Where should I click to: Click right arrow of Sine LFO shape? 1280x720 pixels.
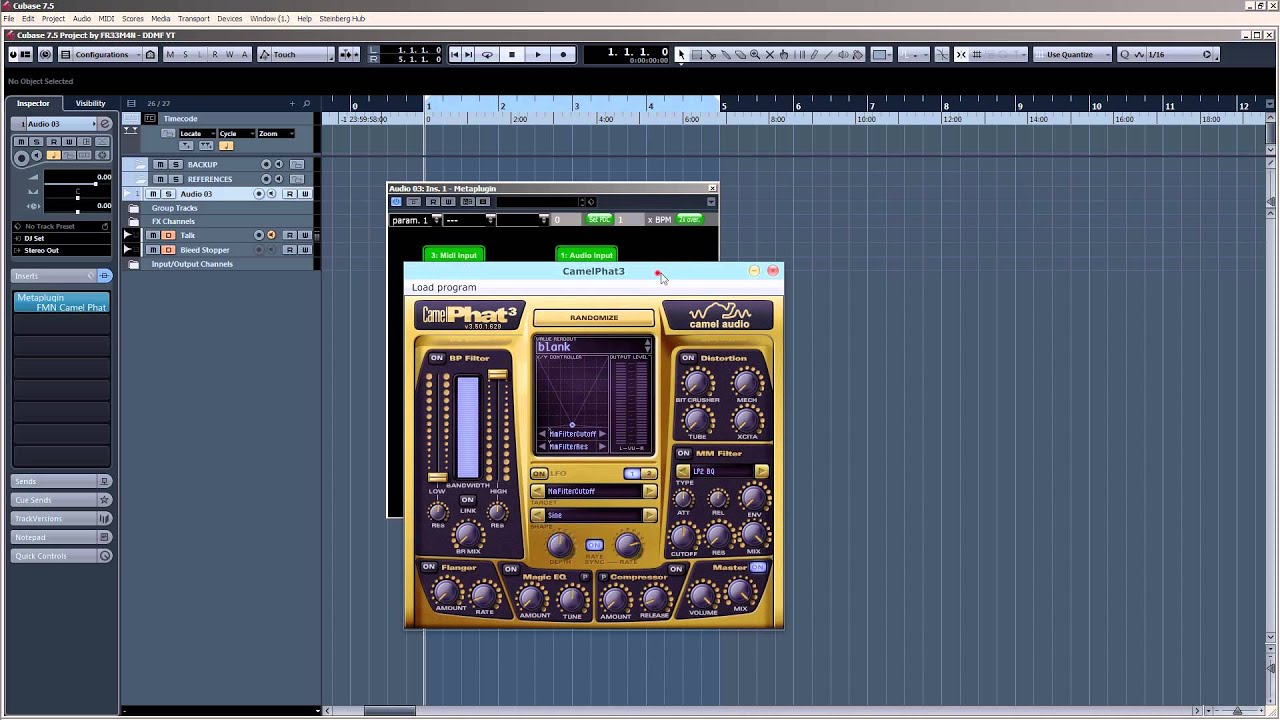tap(650, 515)
